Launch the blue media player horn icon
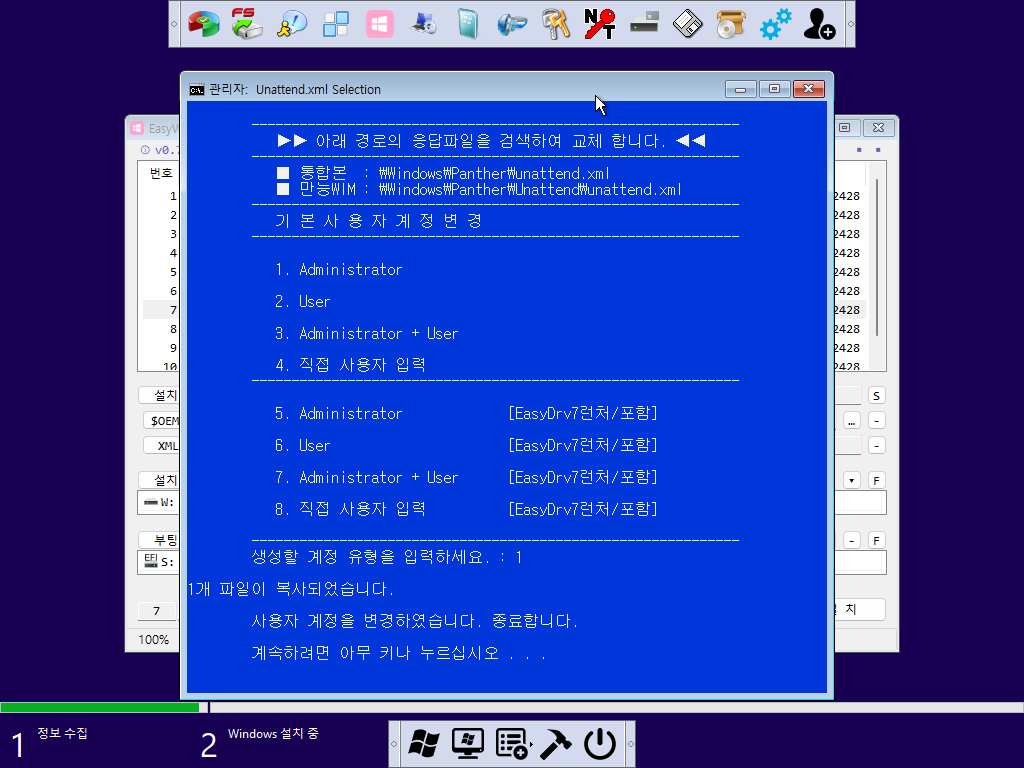The width and height of the screenshot is (1024, 768). click(512, 24)
